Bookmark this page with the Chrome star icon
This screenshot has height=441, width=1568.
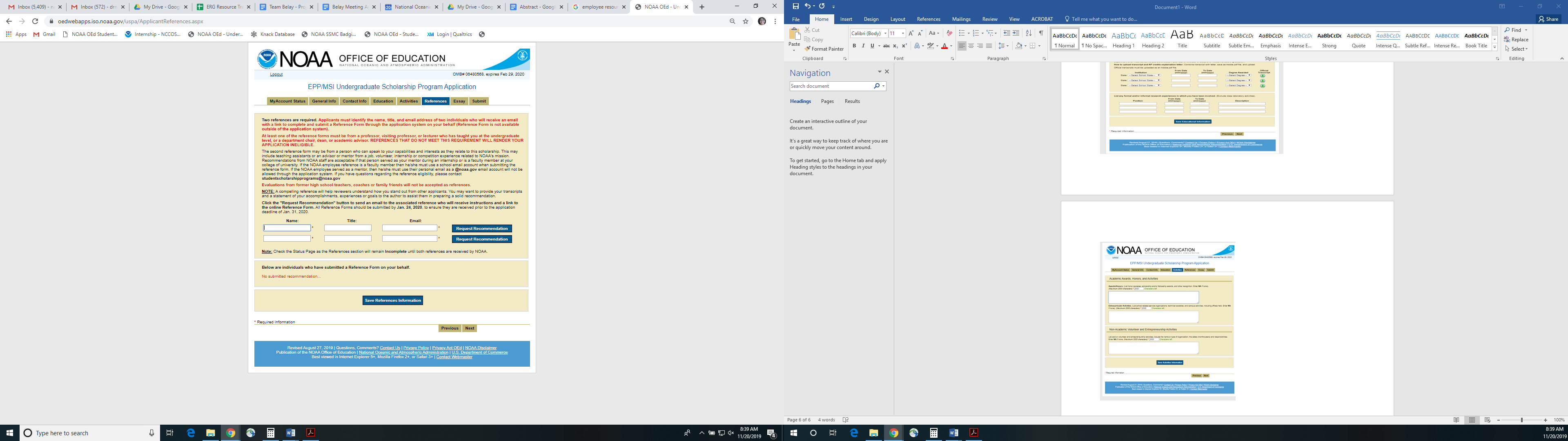[746, 21]
